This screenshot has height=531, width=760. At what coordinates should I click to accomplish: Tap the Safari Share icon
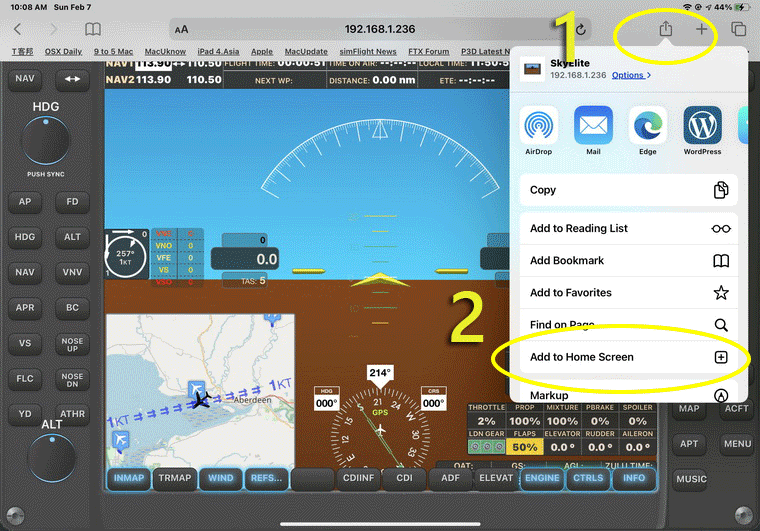tap(666, 30)
